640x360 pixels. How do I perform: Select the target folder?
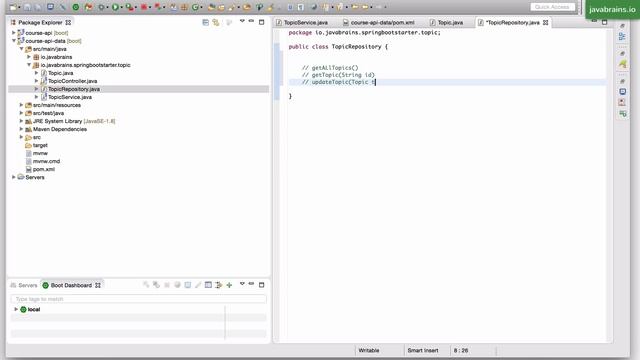[40, 145]
